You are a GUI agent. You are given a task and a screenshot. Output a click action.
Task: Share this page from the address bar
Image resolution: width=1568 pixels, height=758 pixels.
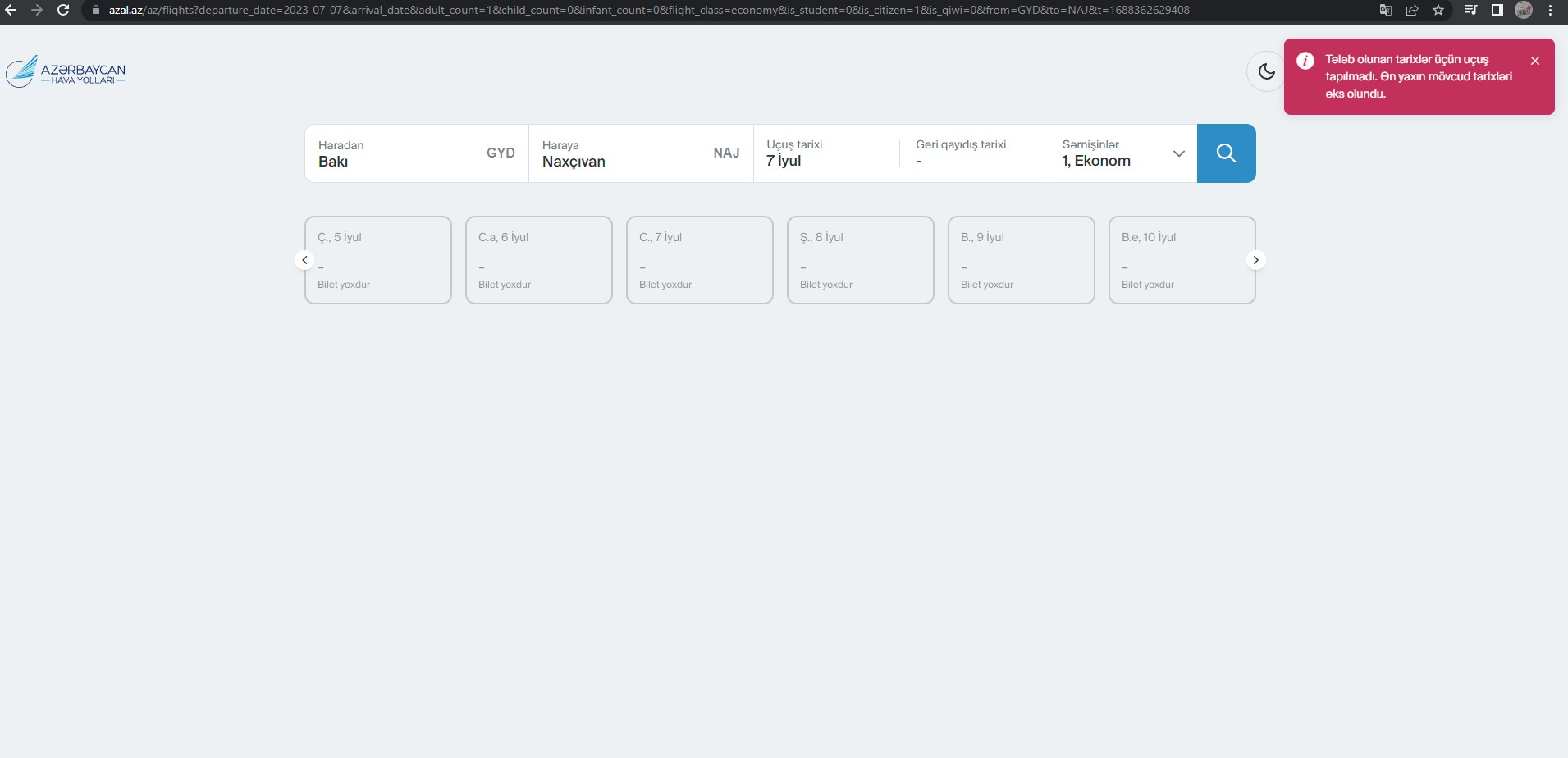tap(1411, 11)
